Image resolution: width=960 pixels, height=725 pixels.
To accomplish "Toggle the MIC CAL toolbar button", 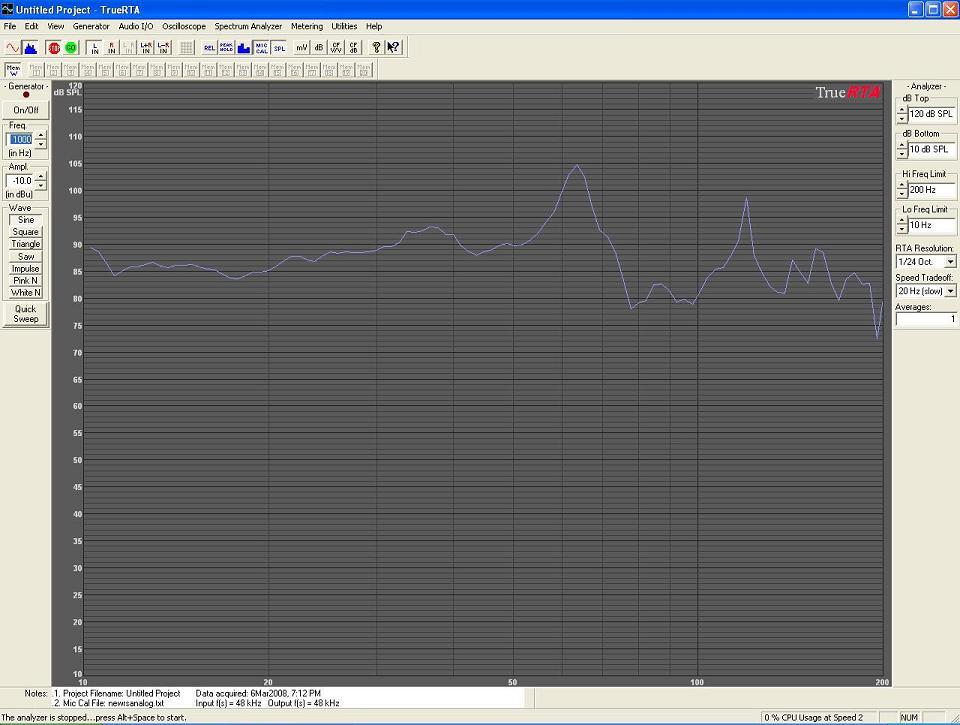I will click(x=261, y=47).
